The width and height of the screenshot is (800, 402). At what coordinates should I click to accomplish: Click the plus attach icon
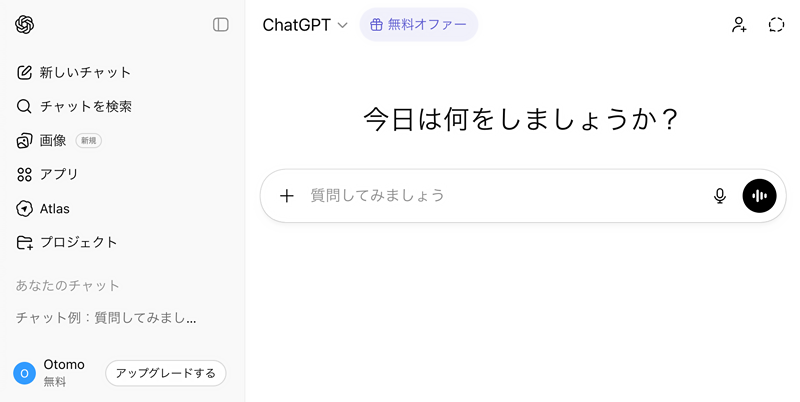tap(287, 196)
